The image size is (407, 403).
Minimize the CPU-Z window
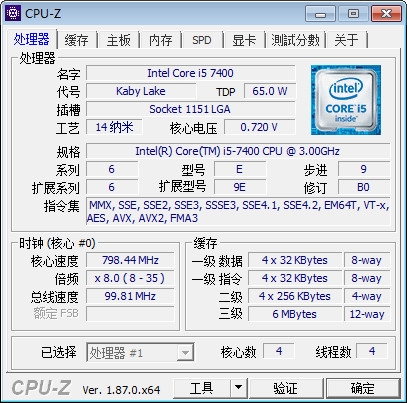320,14
